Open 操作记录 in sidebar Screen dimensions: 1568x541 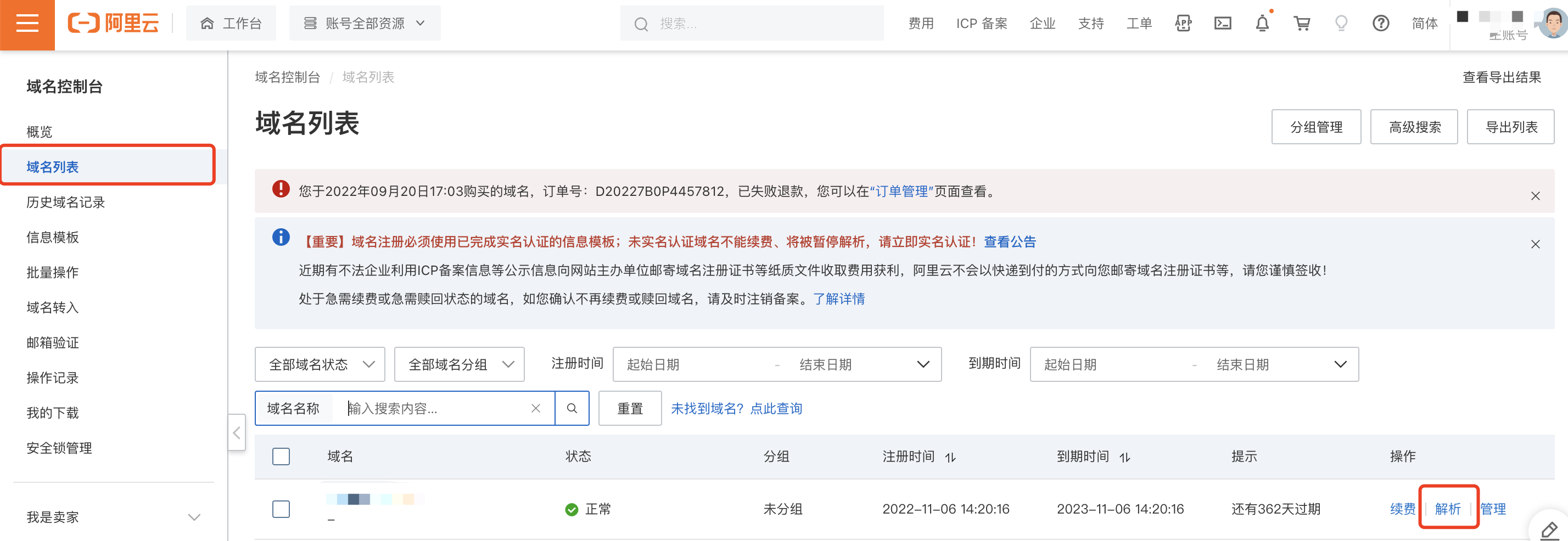pos(53,378)
